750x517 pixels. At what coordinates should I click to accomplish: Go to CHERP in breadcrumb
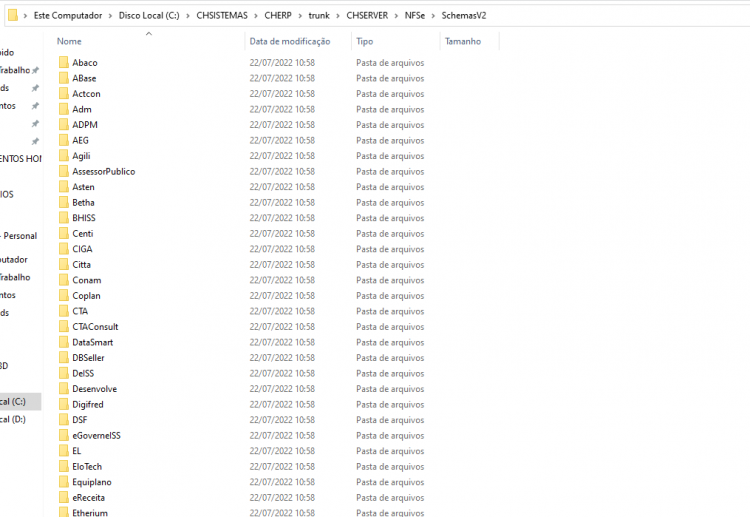(x=278, y=15)
